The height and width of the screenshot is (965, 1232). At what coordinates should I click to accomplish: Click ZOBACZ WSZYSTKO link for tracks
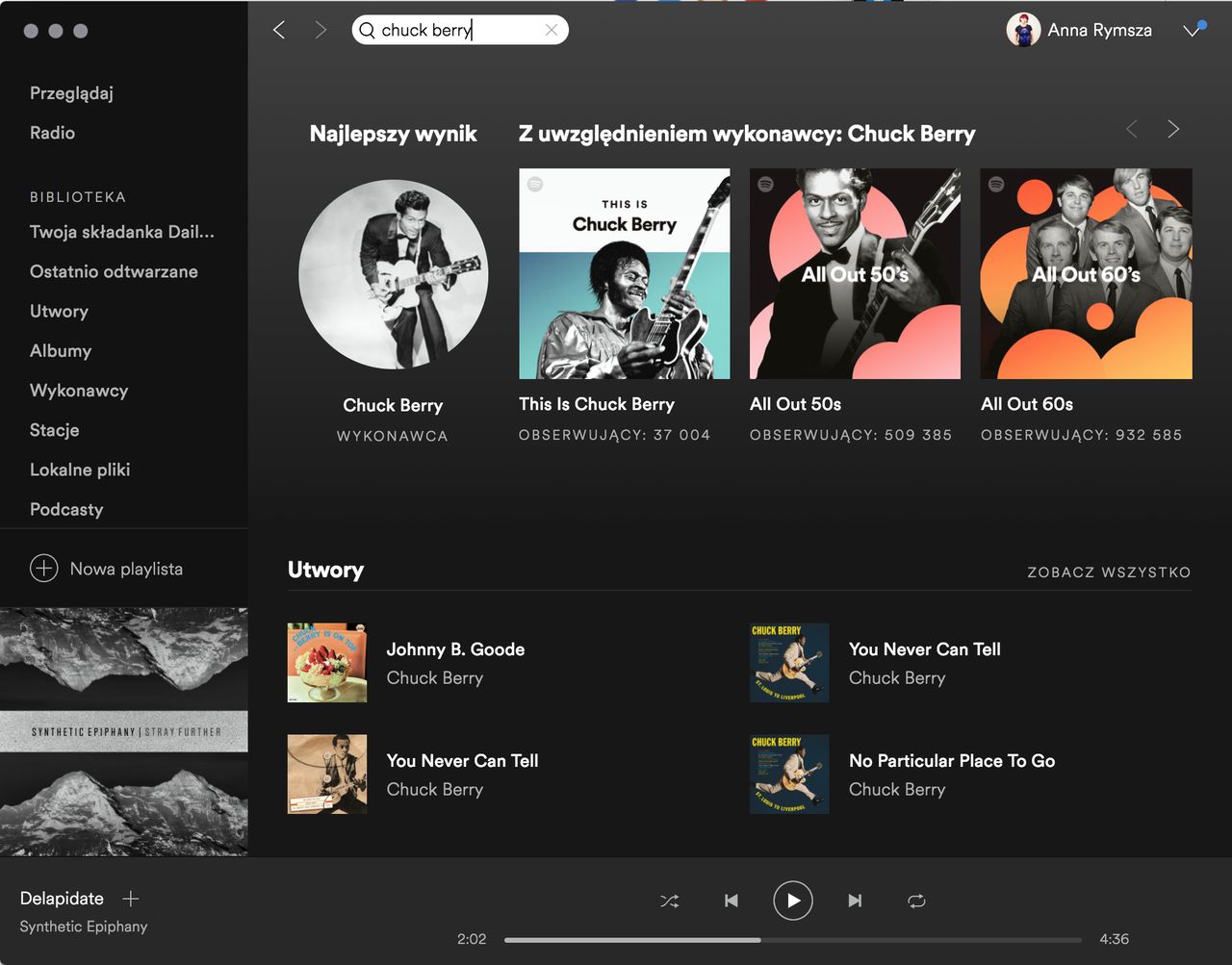point(1109,571)
